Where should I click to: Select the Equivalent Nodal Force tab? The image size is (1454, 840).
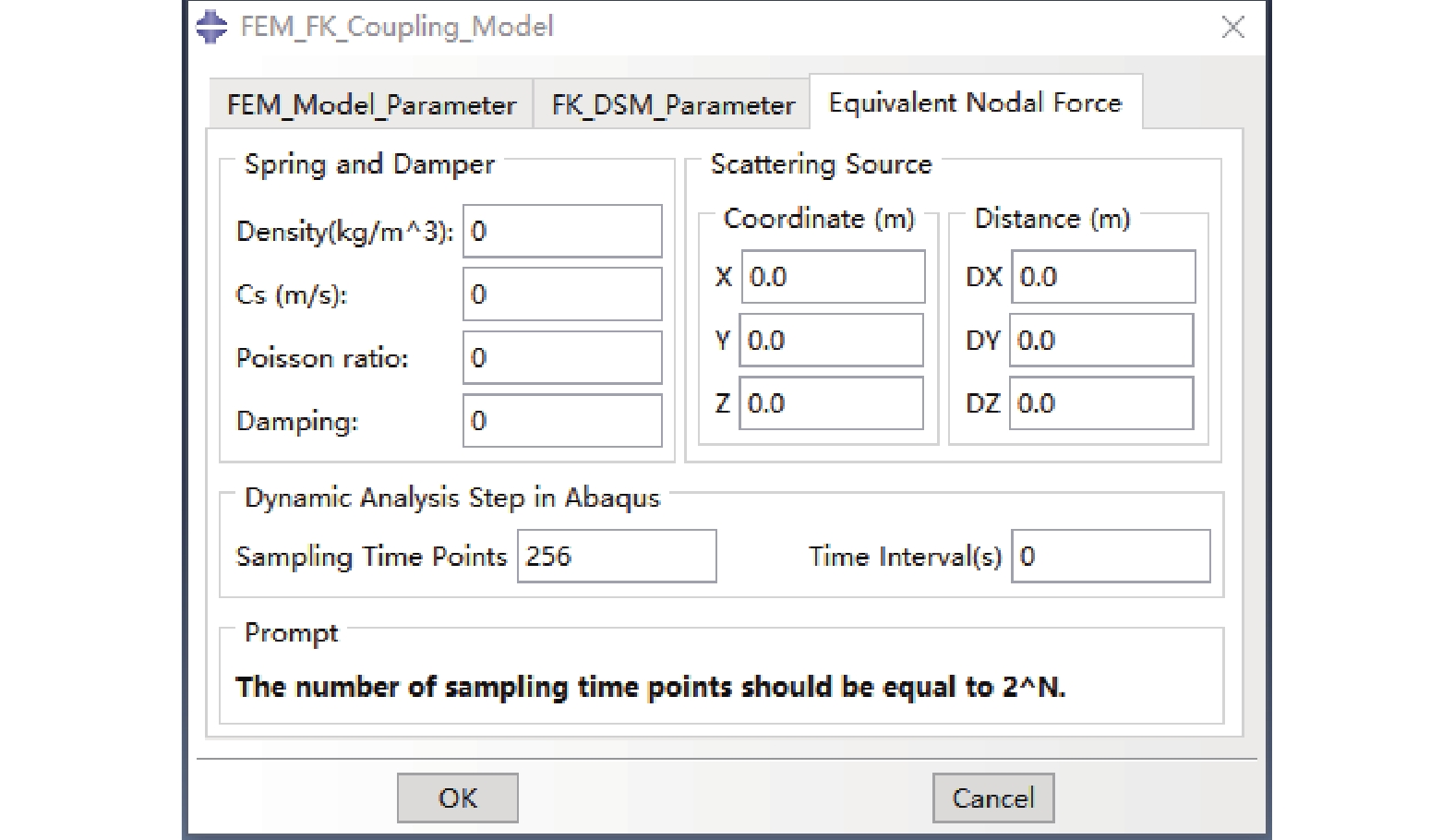click(x=975, y=102)
